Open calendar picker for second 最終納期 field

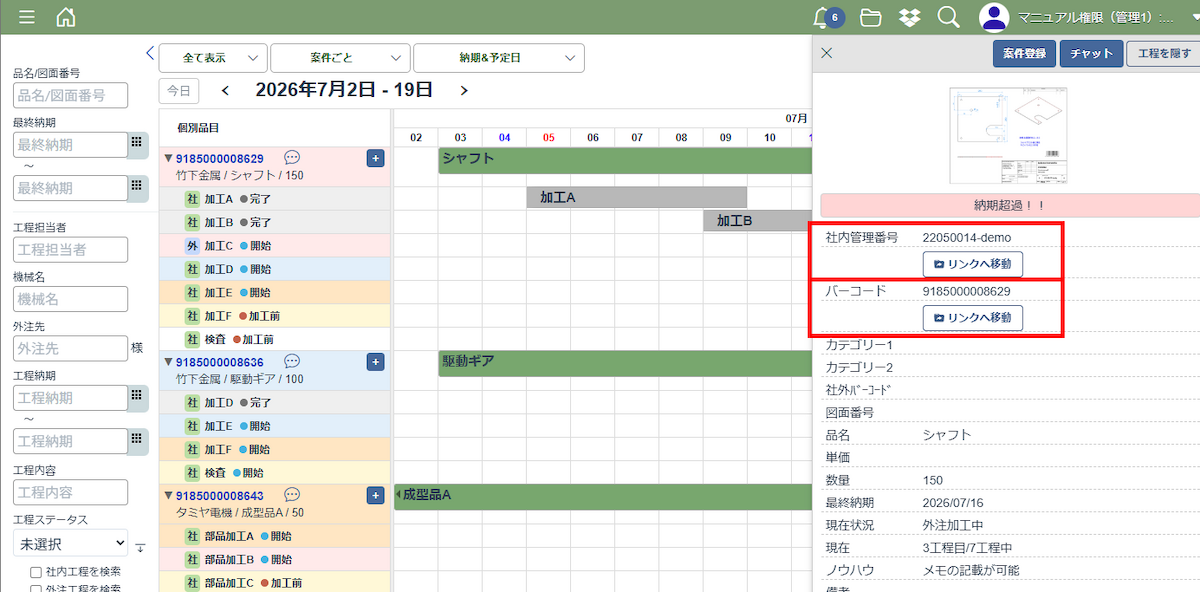pyautogui.click(x=138, y=187)
